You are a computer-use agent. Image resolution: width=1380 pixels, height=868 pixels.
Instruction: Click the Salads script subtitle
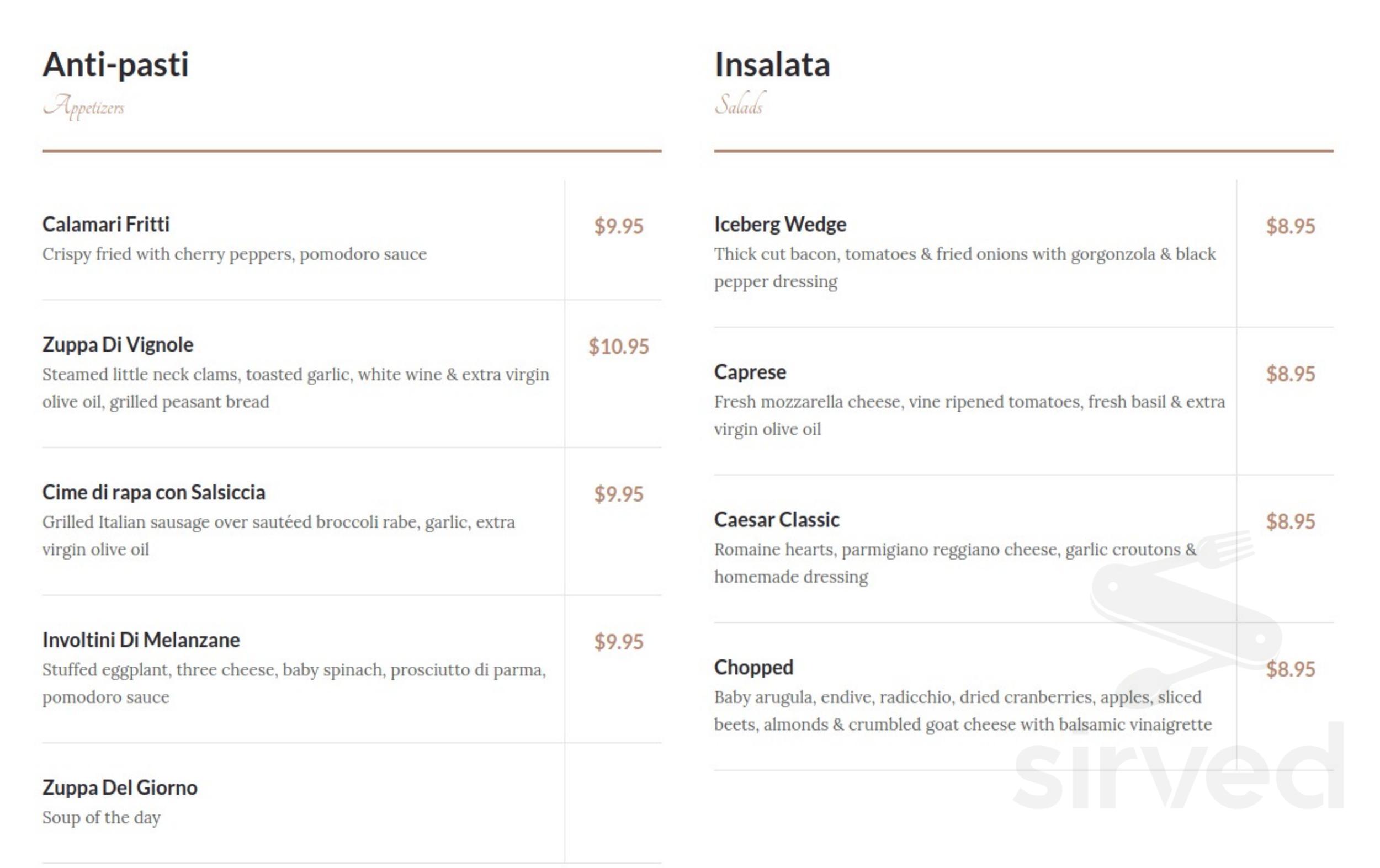point(739,104)
